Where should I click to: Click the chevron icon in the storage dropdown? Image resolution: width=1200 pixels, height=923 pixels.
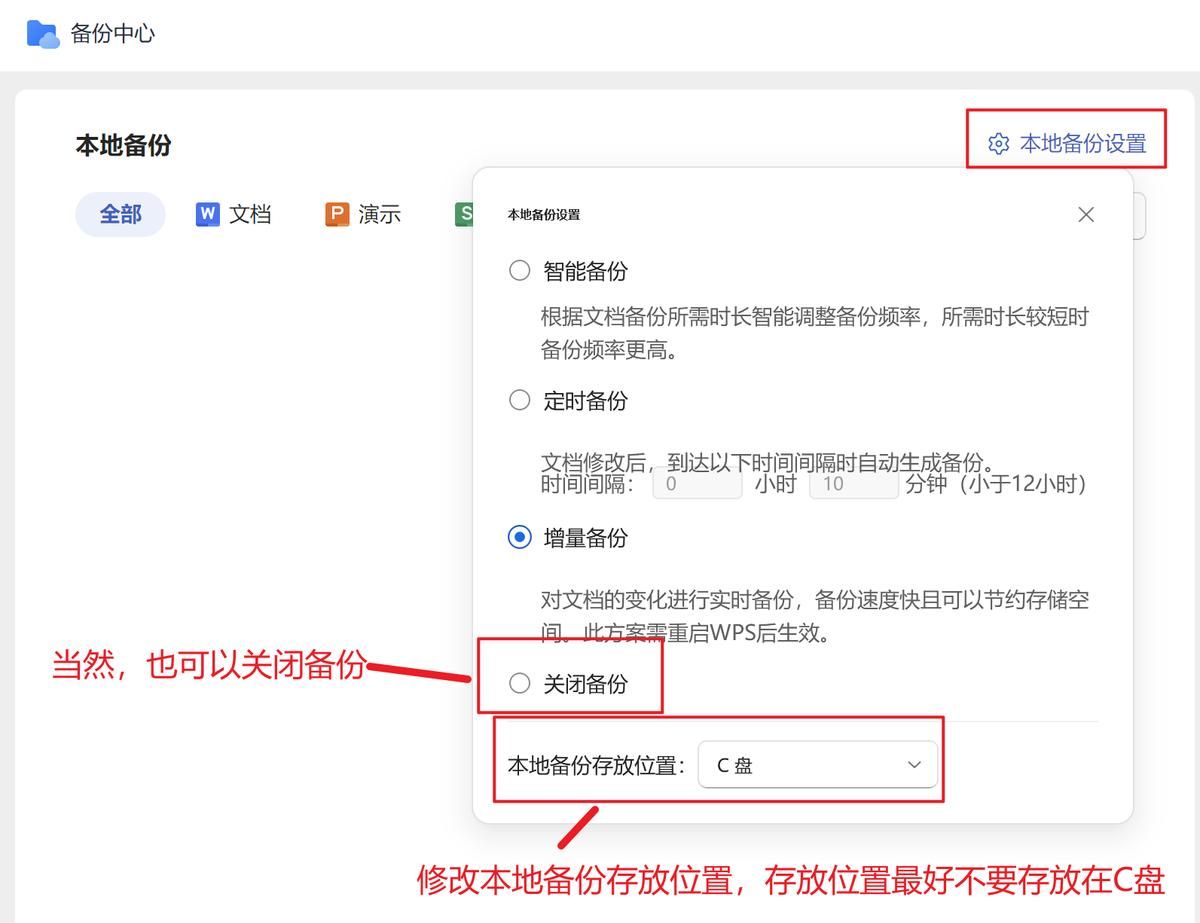click(x=913, y=764)
